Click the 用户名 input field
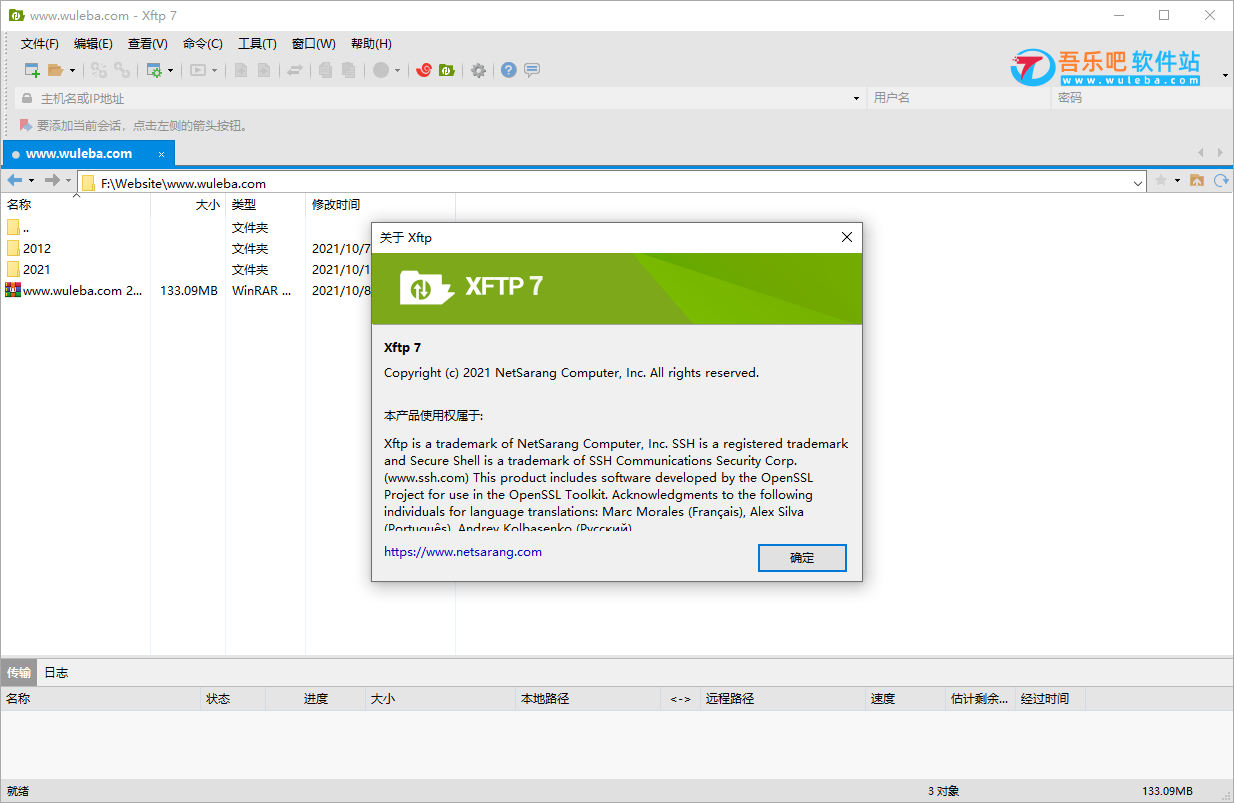The height and width of the screenshot is (803, 1234). [959, 98]
